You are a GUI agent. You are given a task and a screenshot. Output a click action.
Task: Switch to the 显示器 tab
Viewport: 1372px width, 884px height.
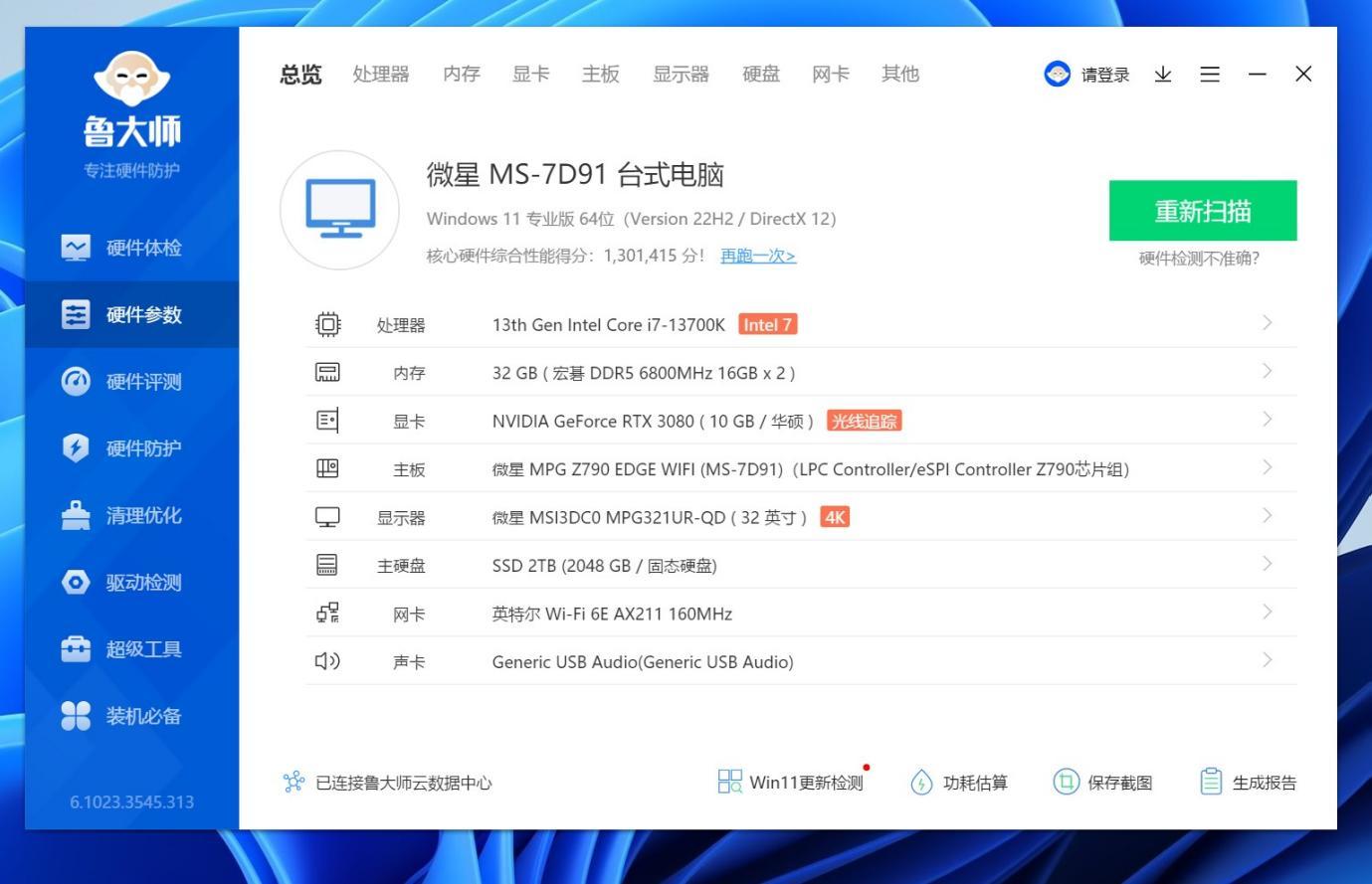click(681, 75)
